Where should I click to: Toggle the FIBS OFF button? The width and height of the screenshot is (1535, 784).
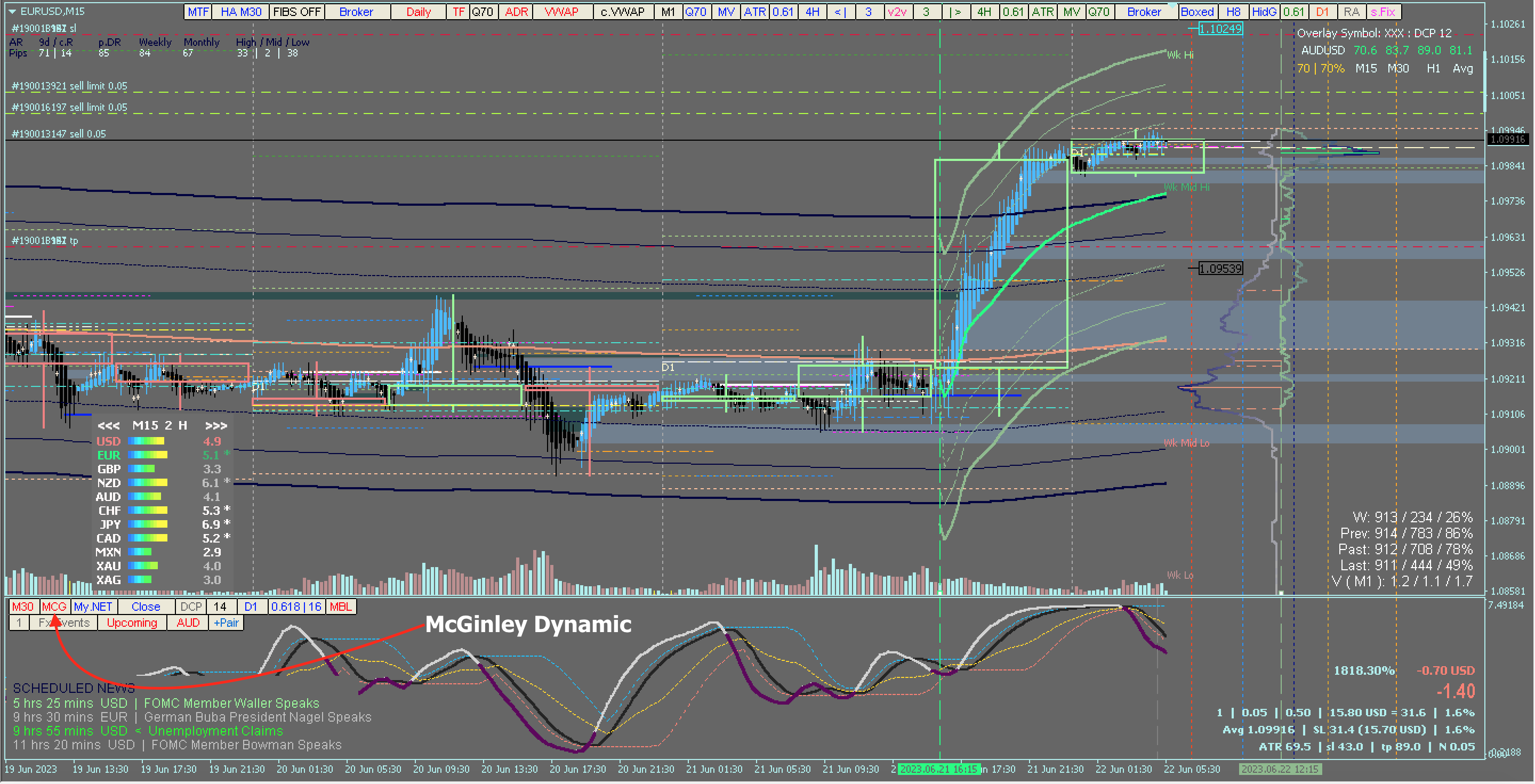click(297, 11)
